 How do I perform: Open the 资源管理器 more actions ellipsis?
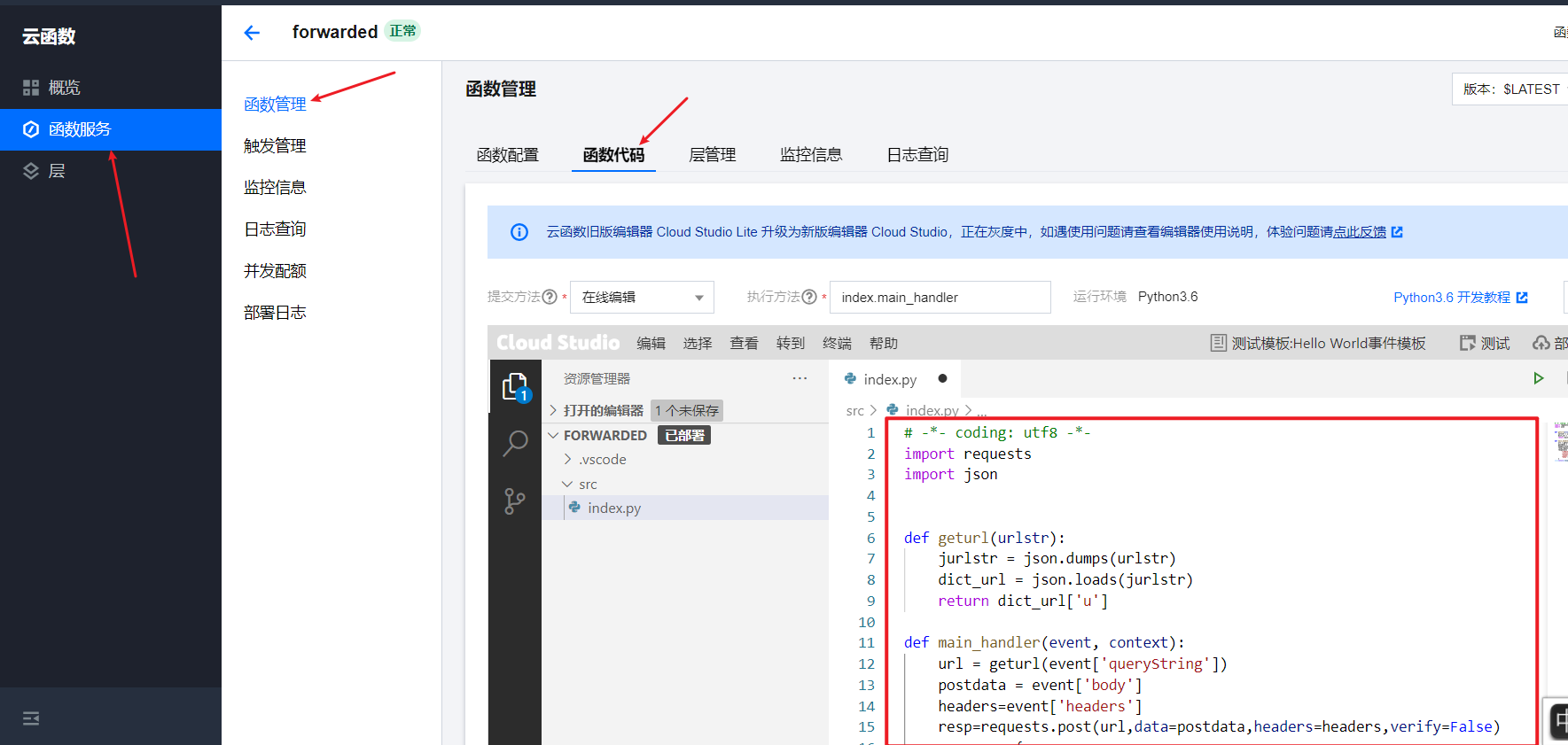point(800,378)
